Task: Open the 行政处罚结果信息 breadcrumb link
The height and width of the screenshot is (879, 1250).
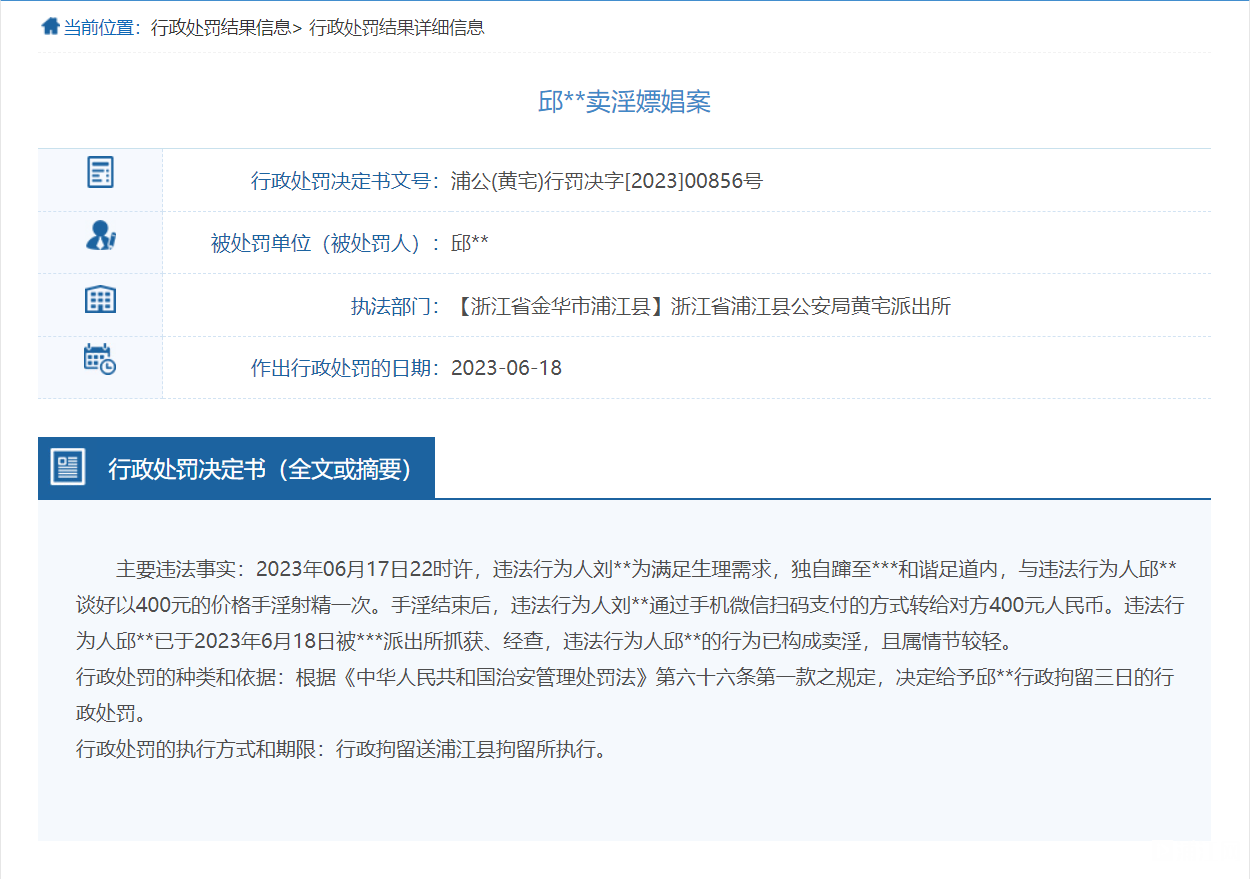Action: pos(221,28)
